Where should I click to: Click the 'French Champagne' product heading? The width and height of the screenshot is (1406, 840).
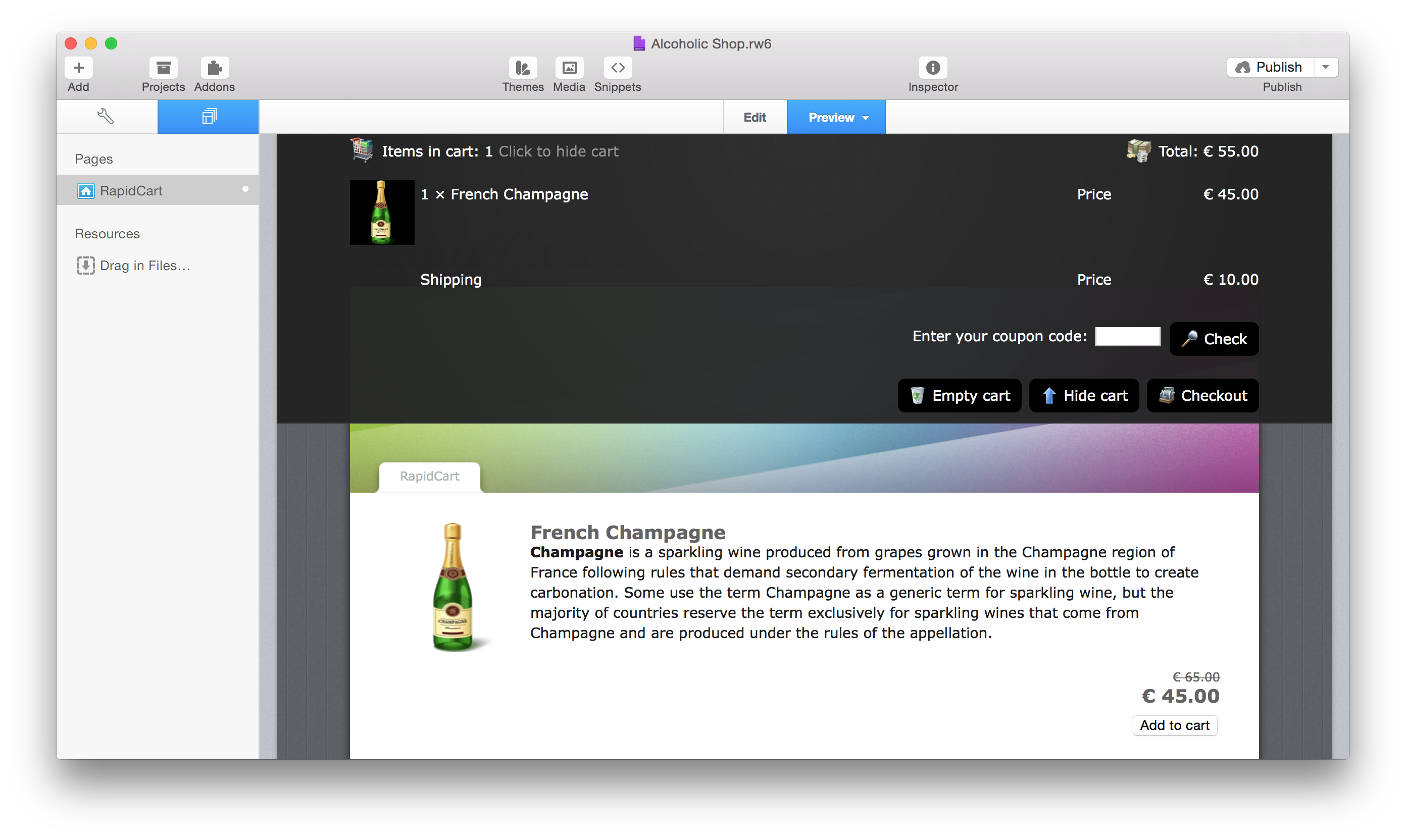click(627, 532)
